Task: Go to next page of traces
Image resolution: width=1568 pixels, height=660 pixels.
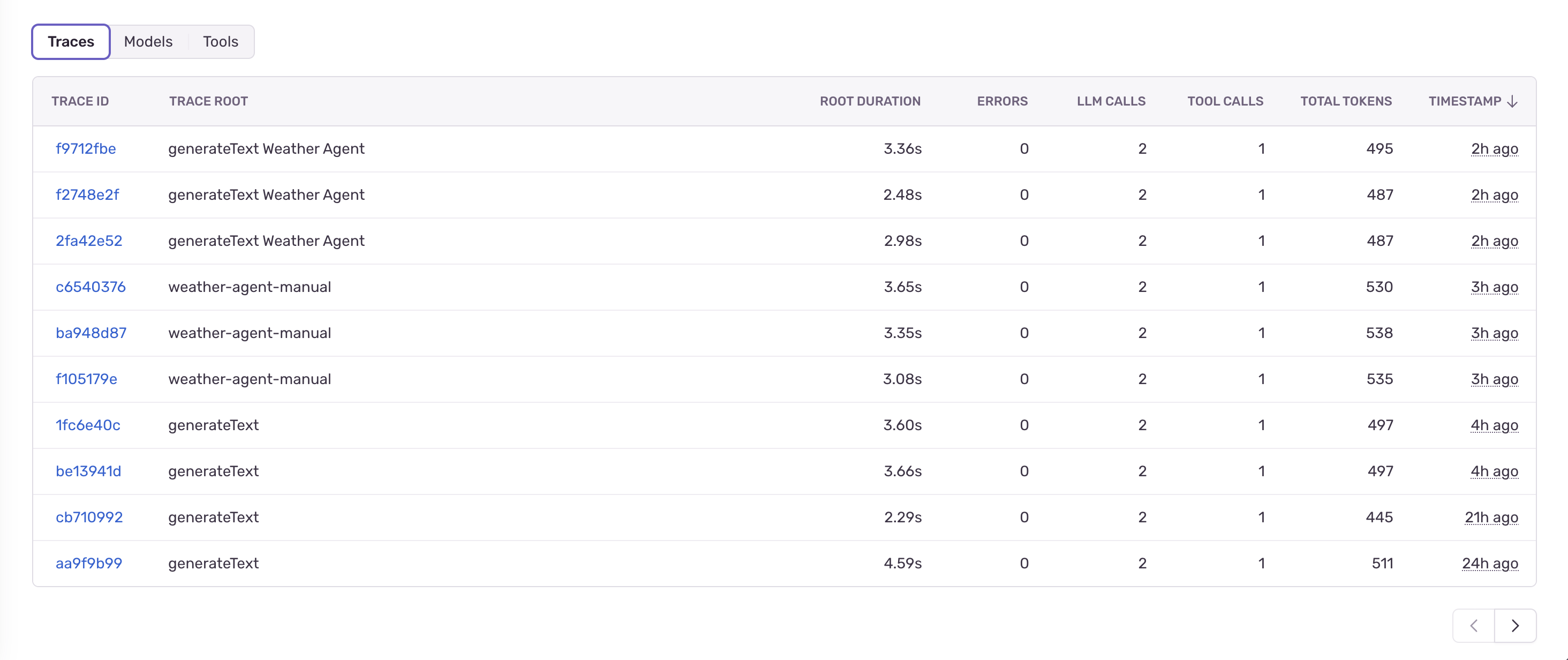Action: click(1515, 625)
